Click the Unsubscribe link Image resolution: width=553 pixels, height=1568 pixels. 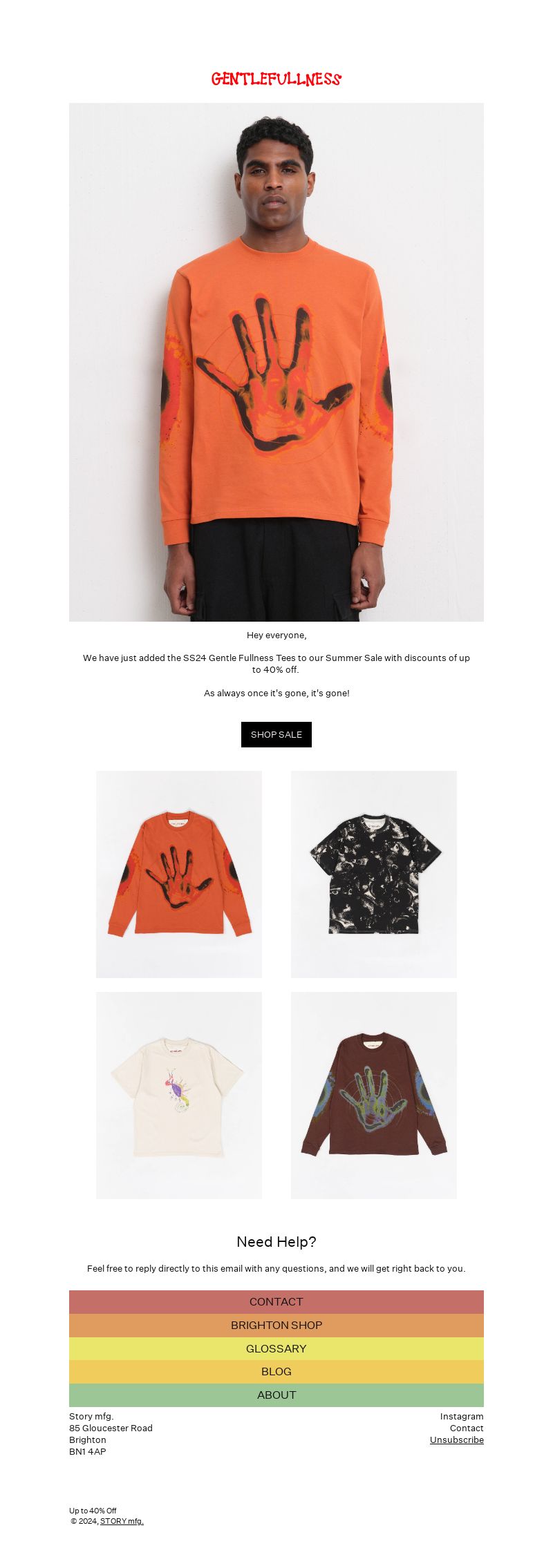[457, 1440]
